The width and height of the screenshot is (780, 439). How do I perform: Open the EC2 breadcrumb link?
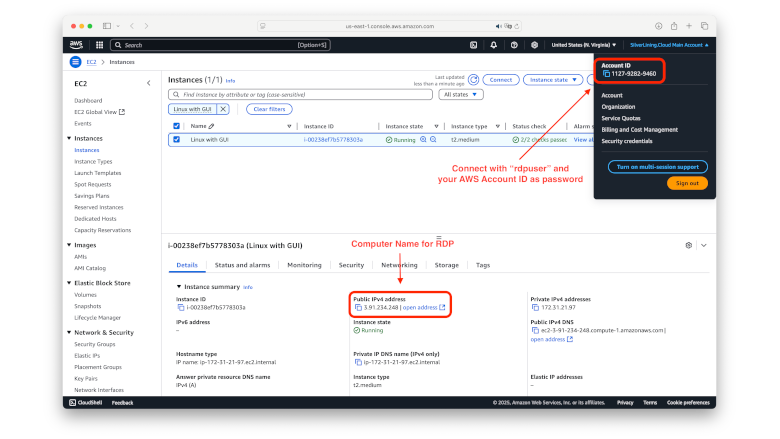91,62
